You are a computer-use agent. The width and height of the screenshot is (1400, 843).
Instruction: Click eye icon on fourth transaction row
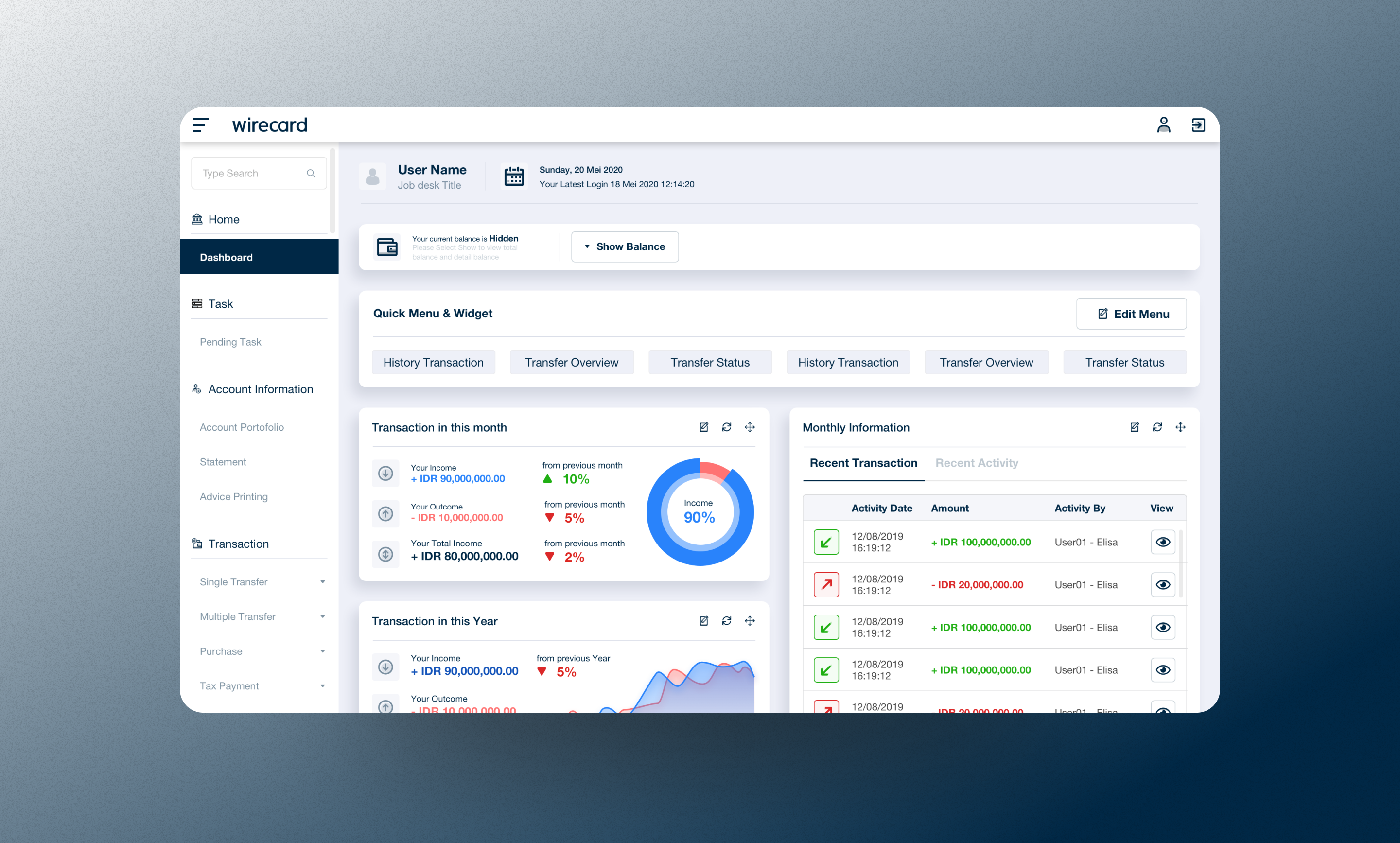click(1163, 670)
